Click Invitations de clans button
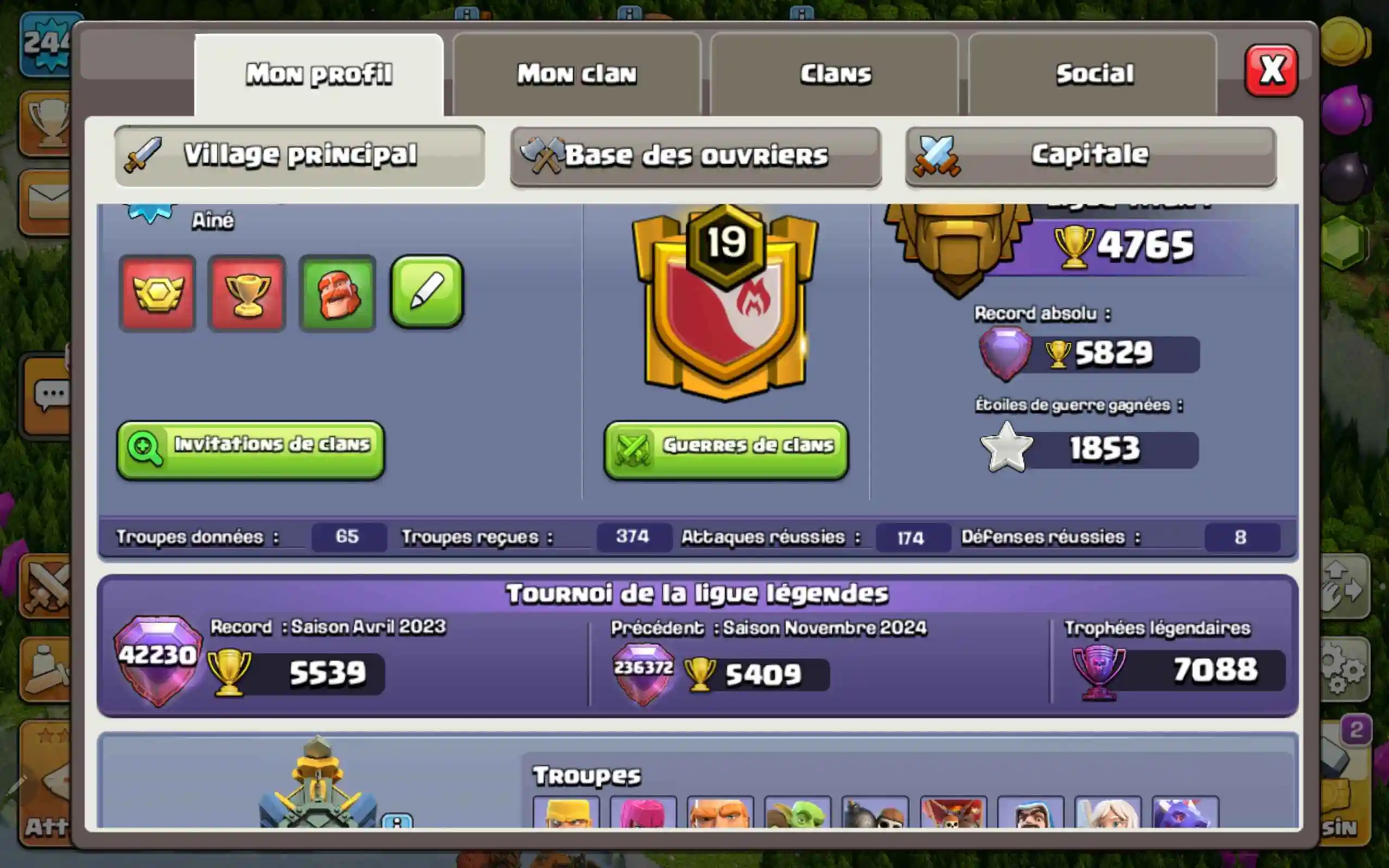The height and width of the screenshot is (868, 1389). coord(251,450)
